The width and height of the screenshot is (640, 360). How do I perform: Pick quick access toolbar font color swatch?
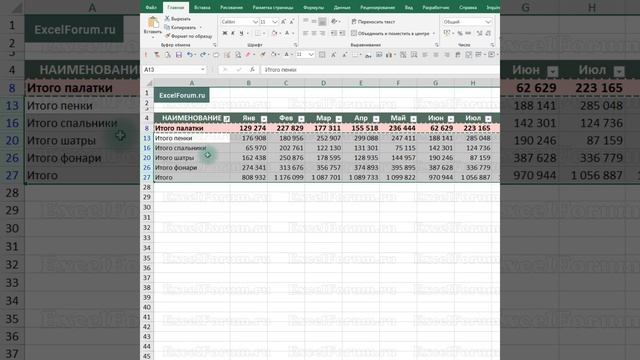coord(287,55)
